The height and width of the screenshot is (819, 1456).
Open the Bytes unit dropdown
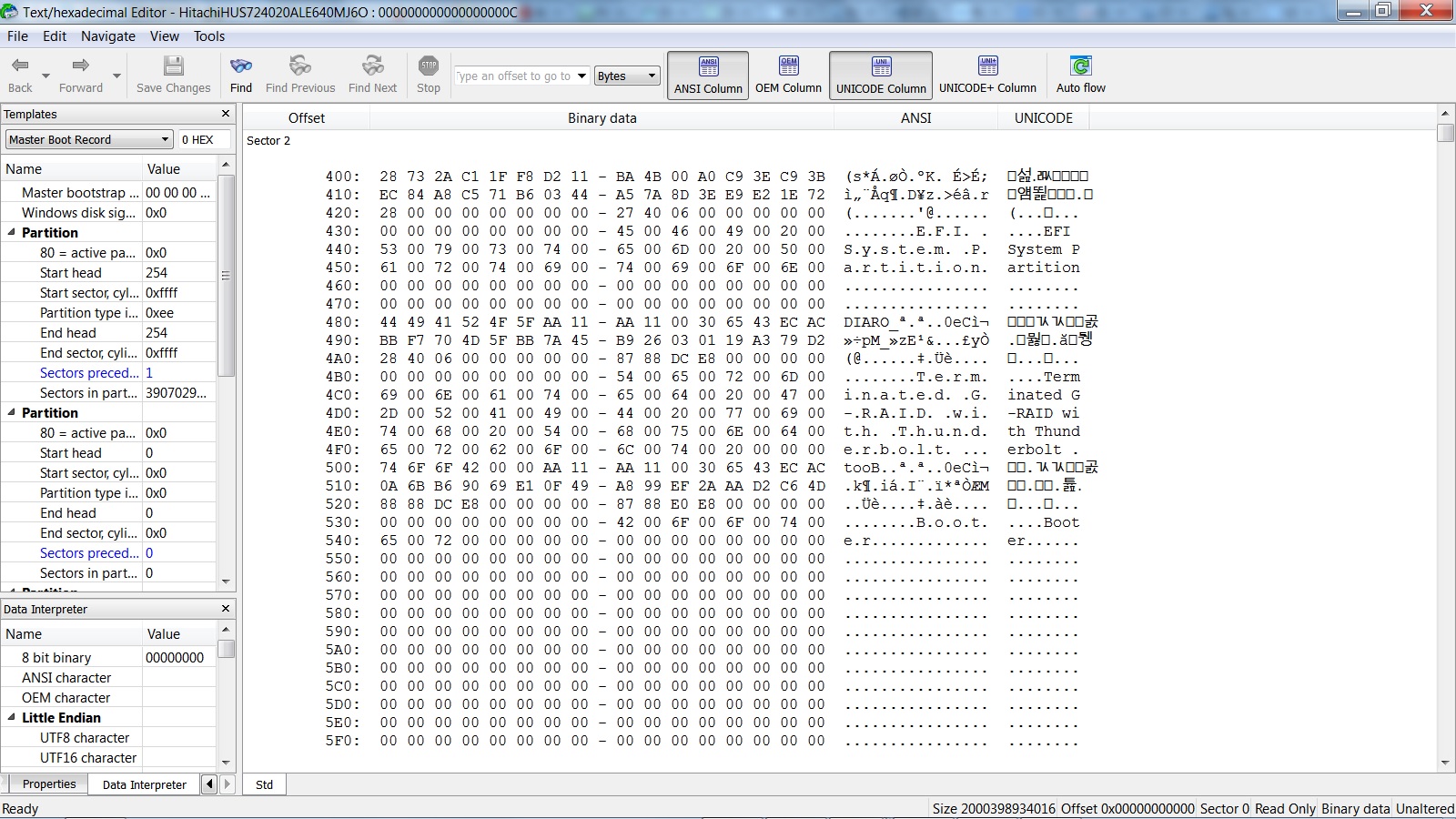coord(627,76)
